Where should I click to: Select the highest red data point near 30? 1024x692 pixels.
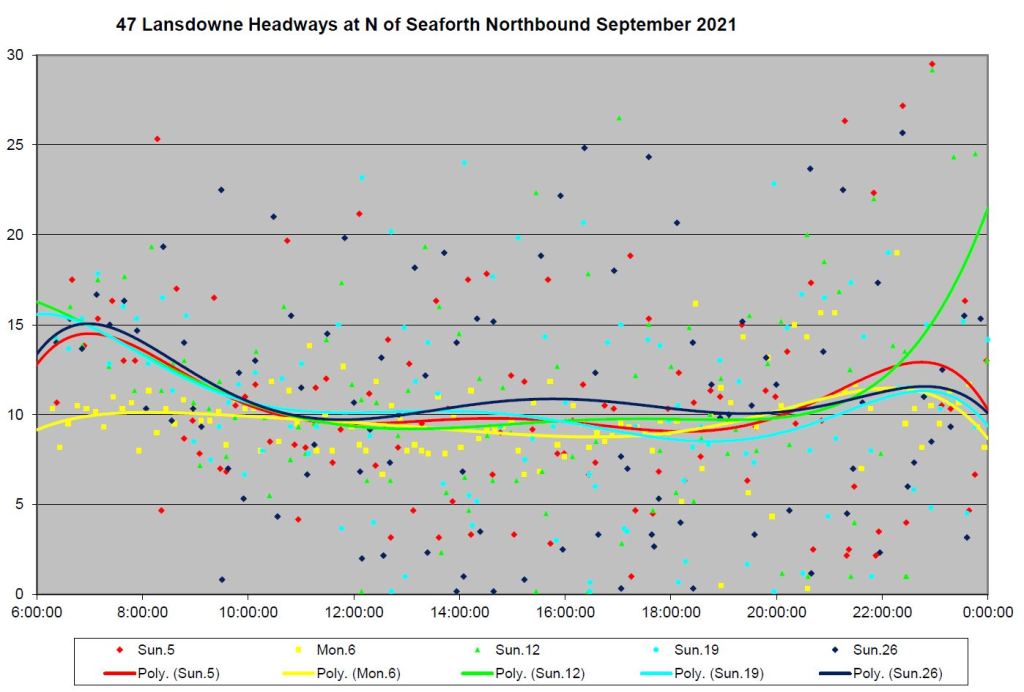pyautogui.click(x=931, y=64)
